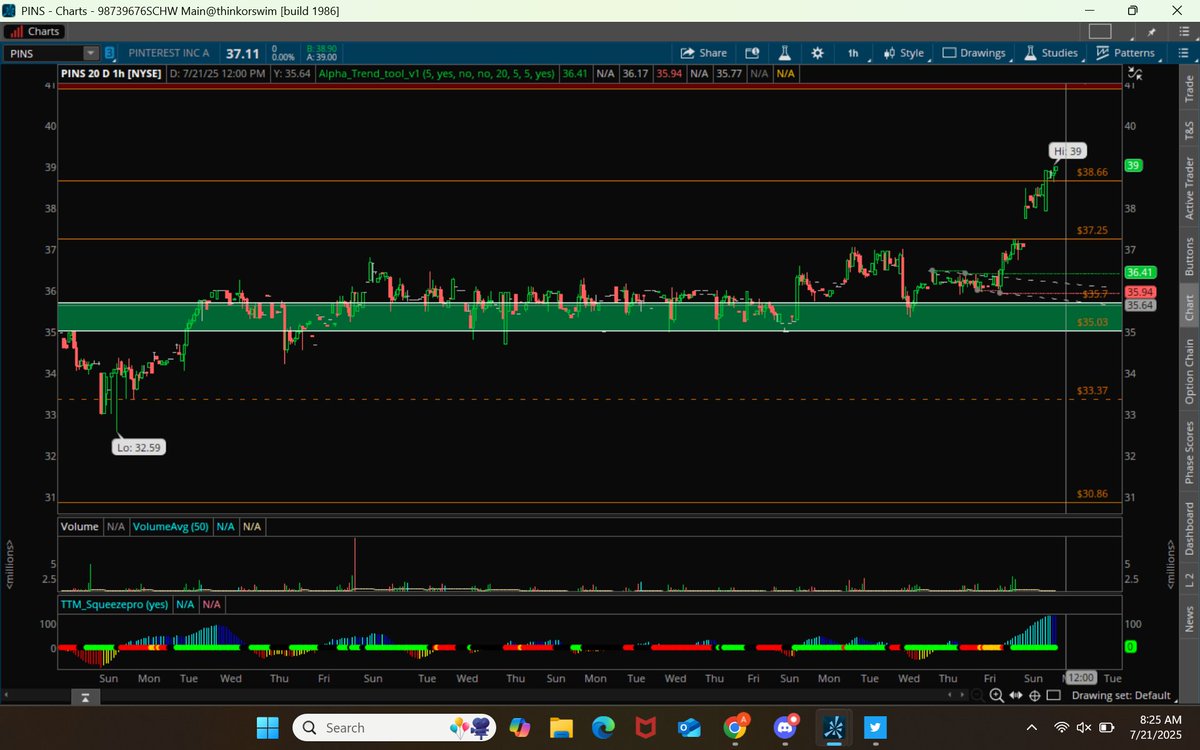The image size is (1200, 750).
Task: Open the Active Trader side tab
Action: point(1189,187)
